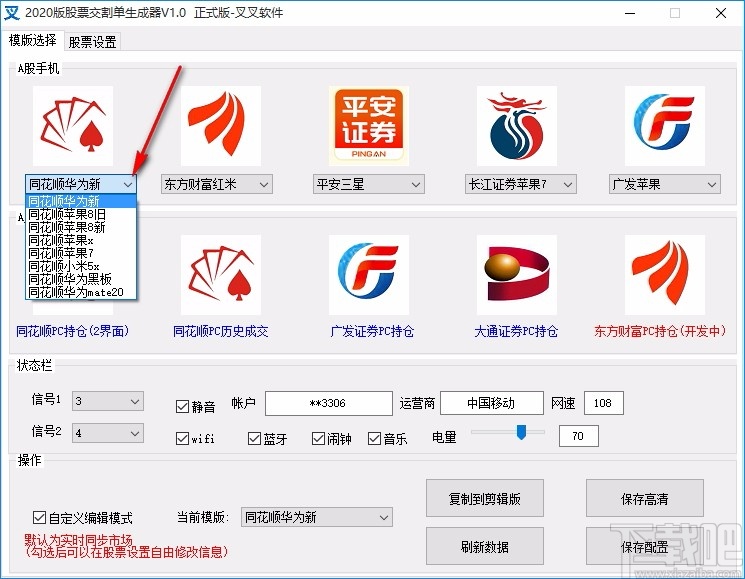Minimize the window
The height and width of the screenshot is (579, 745).
[x=630, y=13]
